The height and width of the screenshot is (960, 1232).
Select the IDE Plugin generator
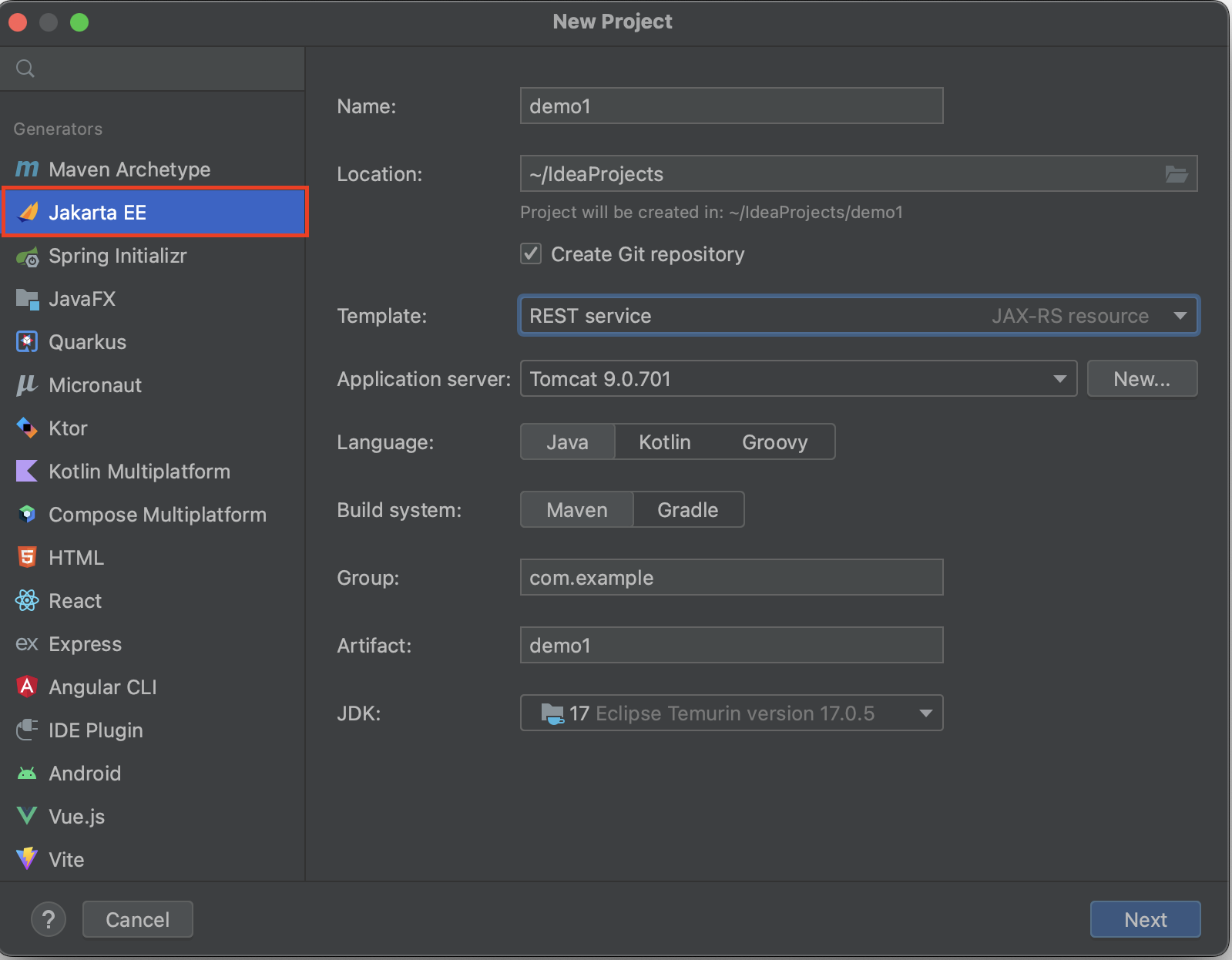[x=153, y=730]
